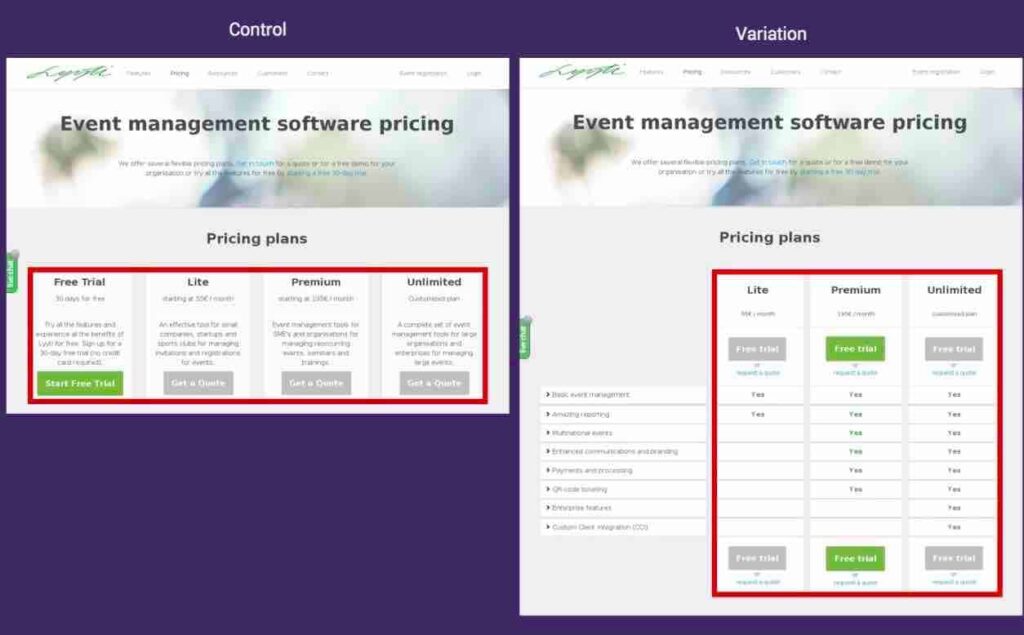Open Pricing menu item in Variation navigation
Image resolution: width=1024 pixels, height=635 pixels.
(692, 72)
